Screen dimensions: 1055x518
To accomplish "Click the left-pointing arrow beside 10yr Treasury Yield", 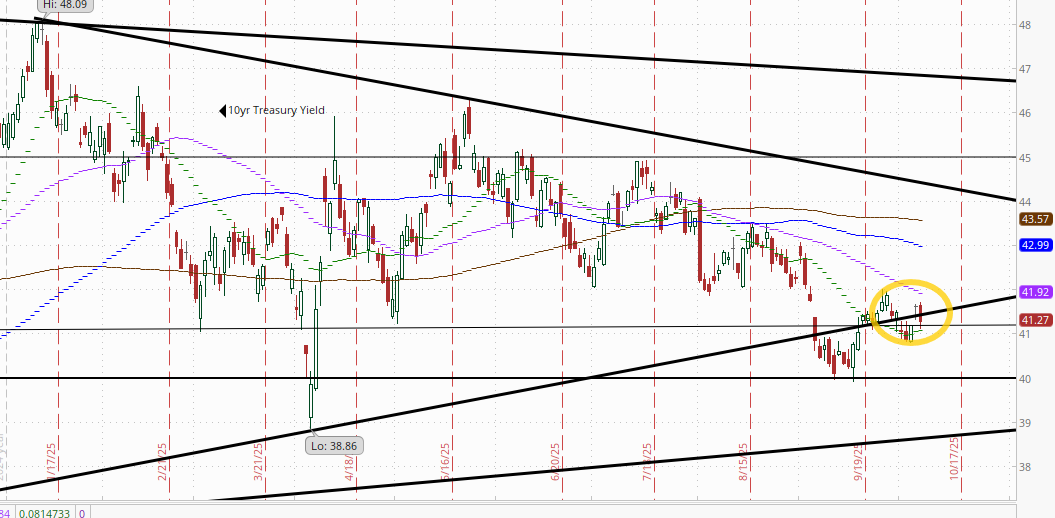I will click(223, 111).
